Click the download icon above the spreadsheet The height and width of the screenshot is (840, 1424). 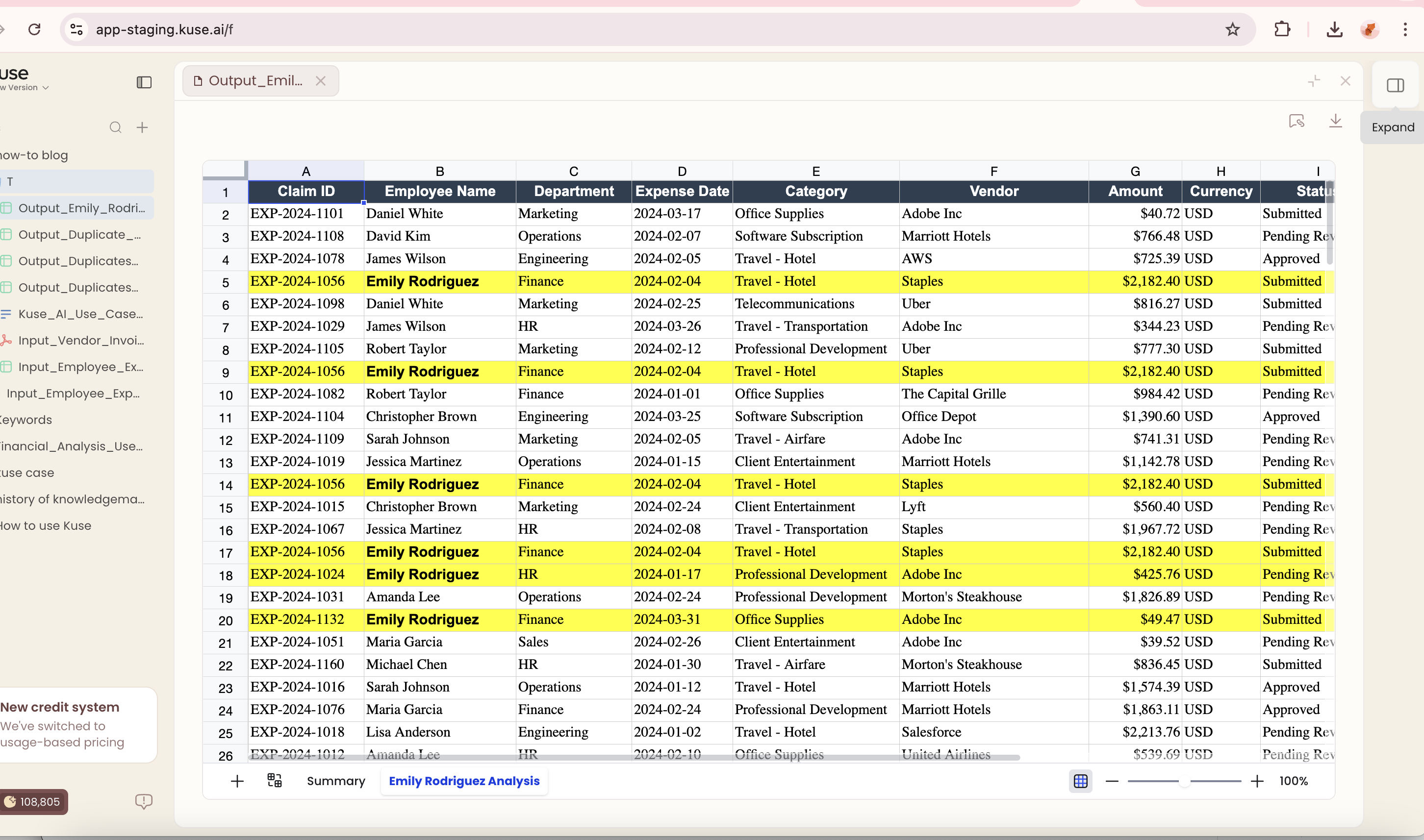coord(1335,121)
